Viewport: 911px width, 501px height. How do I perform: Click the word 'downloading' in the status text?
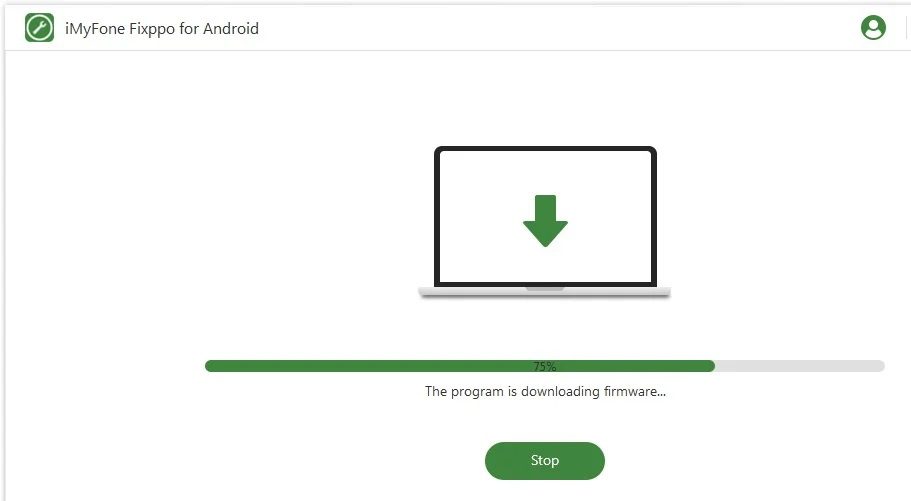coord(560,392)
